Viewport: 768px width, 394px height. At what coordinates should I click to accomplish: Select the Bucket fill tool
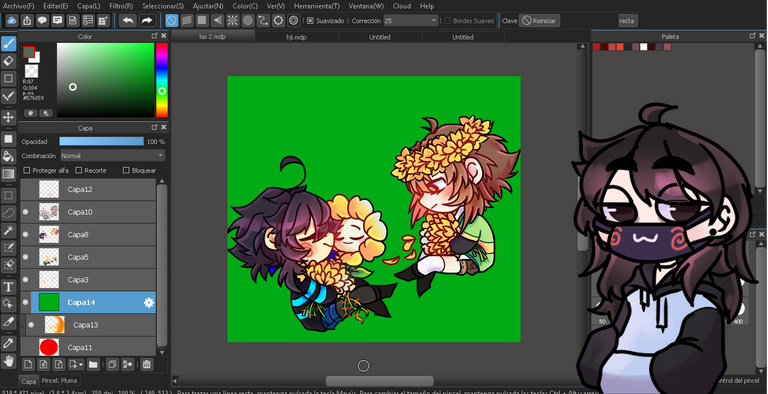tap(8, 156)
